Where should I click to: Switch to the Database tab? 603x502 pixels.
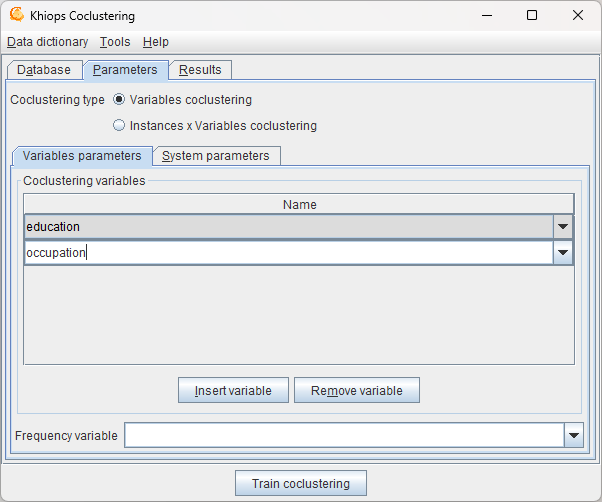coord(45,70)
